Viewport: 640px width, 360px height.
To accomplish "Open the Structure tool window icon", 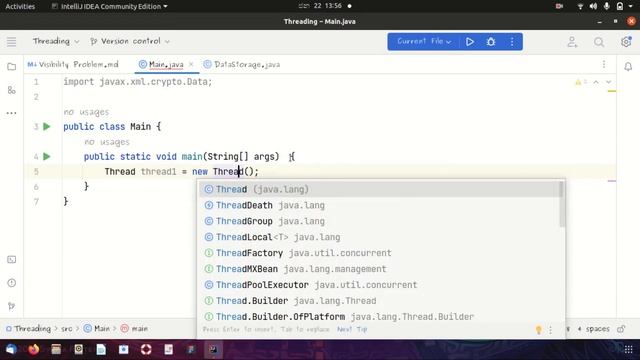I will pos(11,90).
